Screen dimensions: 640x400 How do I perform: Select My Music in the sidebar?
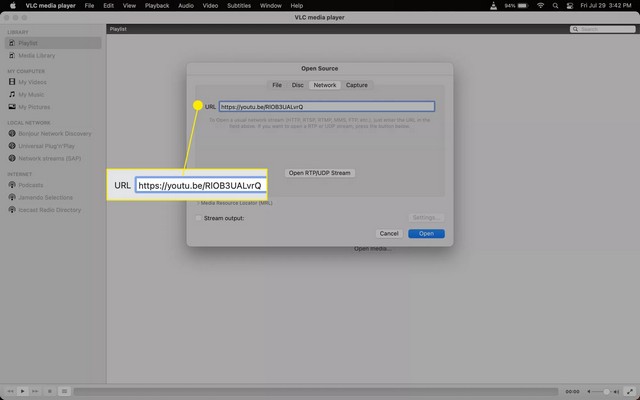[31, 94]
